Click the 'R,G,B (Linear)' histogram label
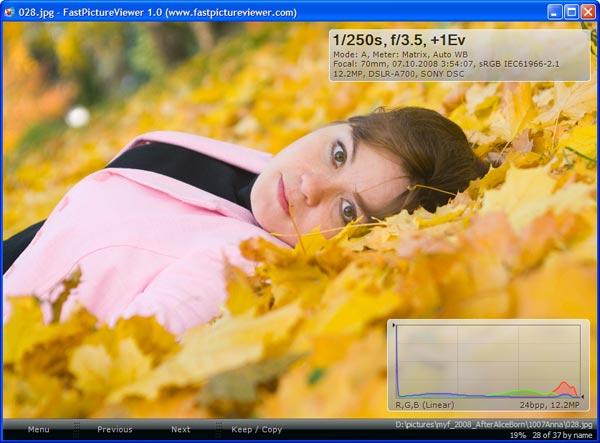This screenshot has height=443, width=600. pyautogui.click(x=425, y=405)
